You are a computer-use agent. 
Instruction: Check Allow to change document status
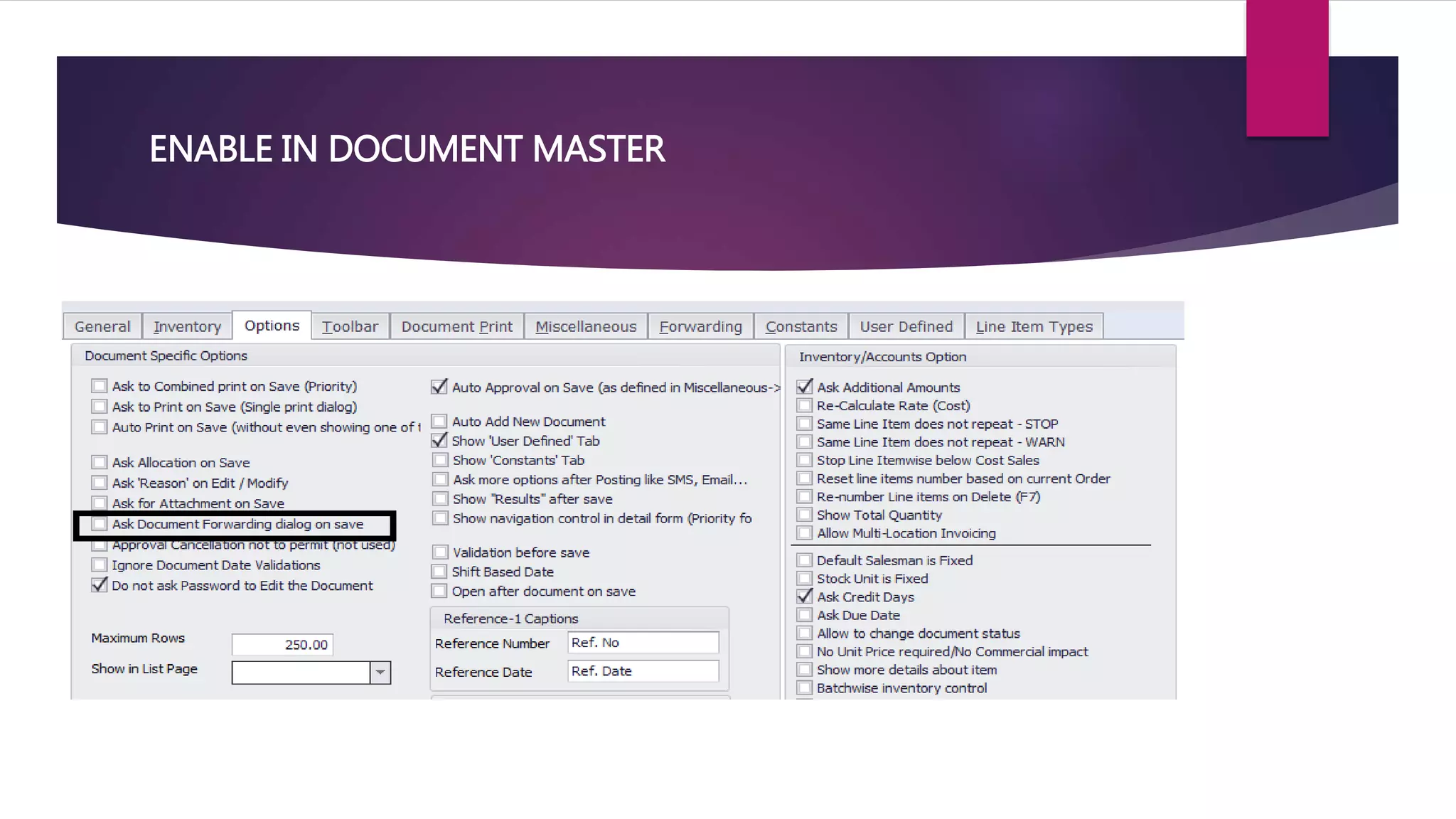(804, 633)
